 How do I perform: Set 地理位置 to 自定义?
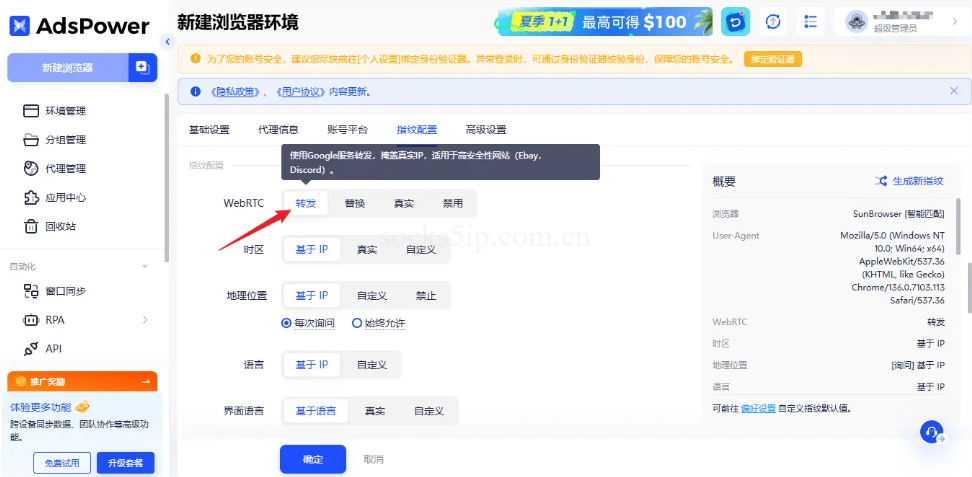pos(372,296)
